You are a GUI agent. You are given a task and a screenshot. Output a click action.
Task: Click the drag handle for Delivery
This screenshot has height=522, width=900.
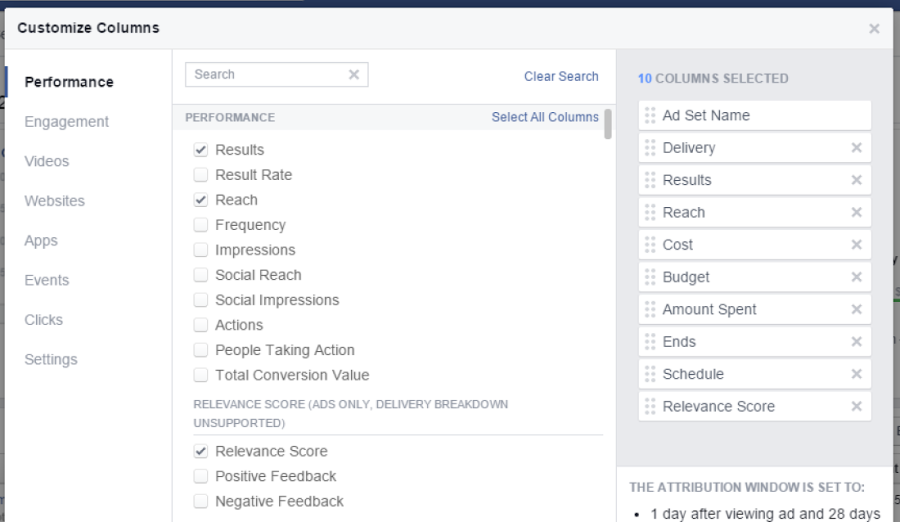(x=650, y=148)
